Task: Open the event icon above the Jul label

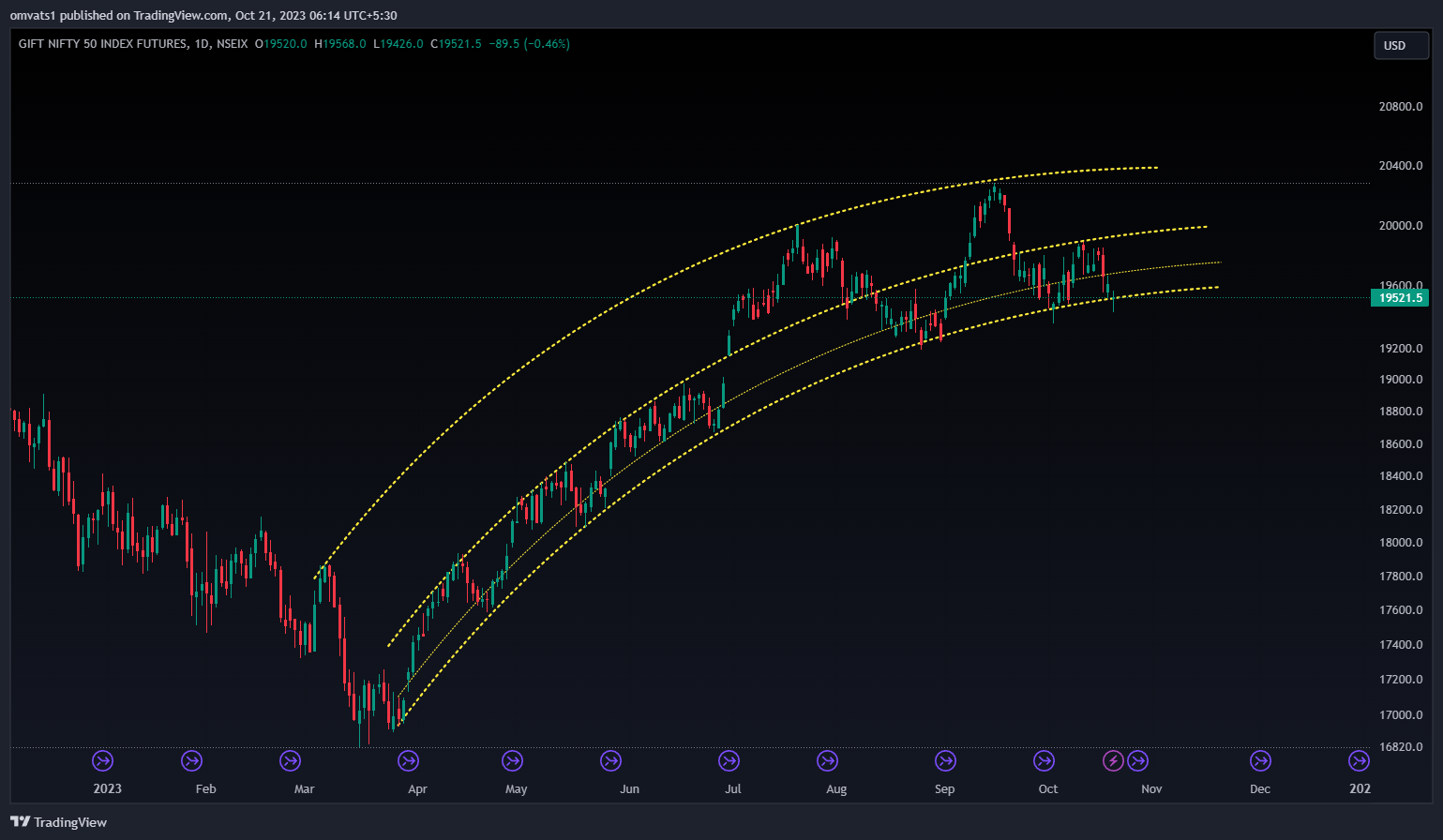Action: pos(729,760)
